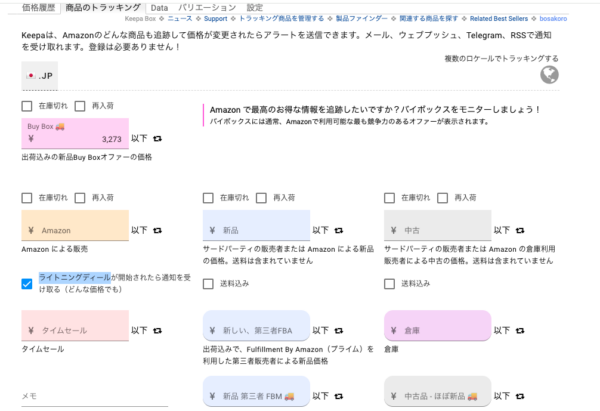Click the メモ note input field
This screenshot has height=411, width=600.
74,396
